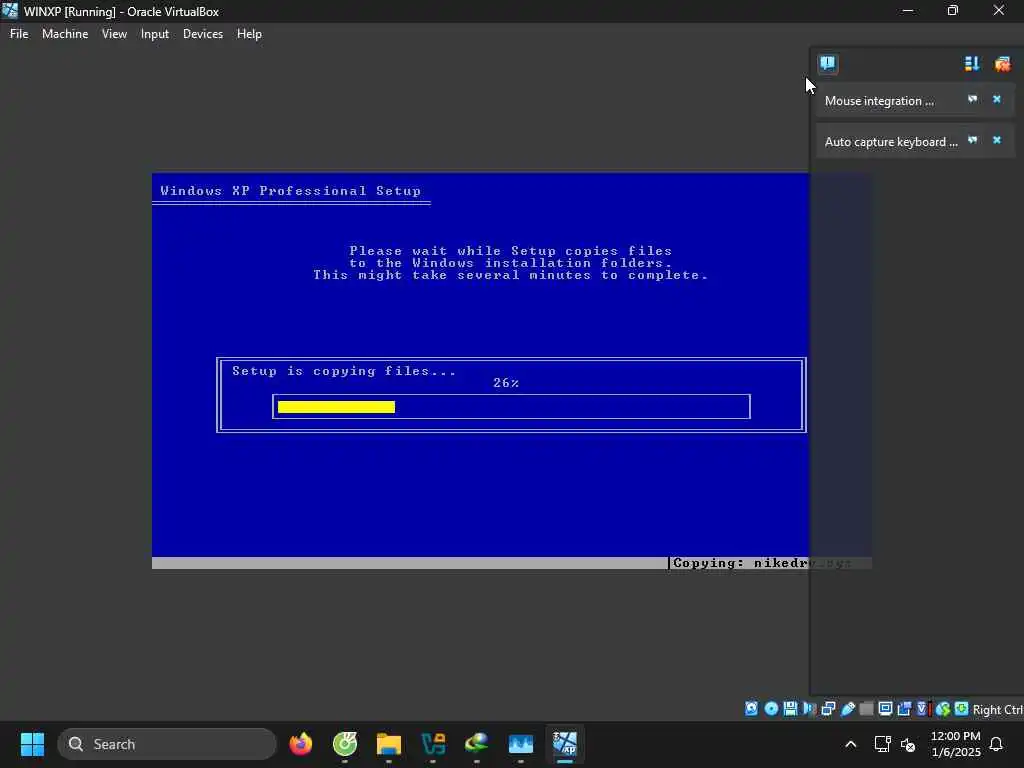Open File Explorer from the taskbar
Screen dimensions: 1024x768
pyautogui.click(x=389, y=744)
